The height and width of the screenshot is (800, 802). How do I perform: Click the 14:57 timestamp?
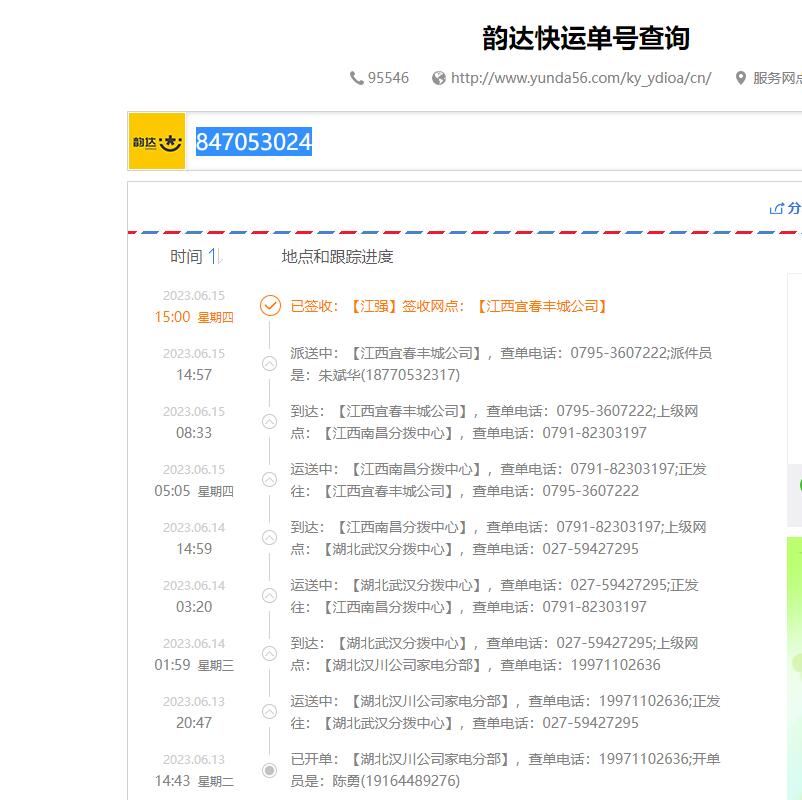pos(194,375)
